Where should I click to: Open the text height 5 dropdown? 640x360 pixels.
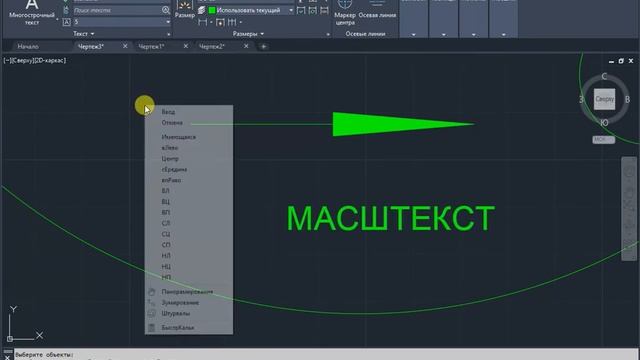coord(168,22)
